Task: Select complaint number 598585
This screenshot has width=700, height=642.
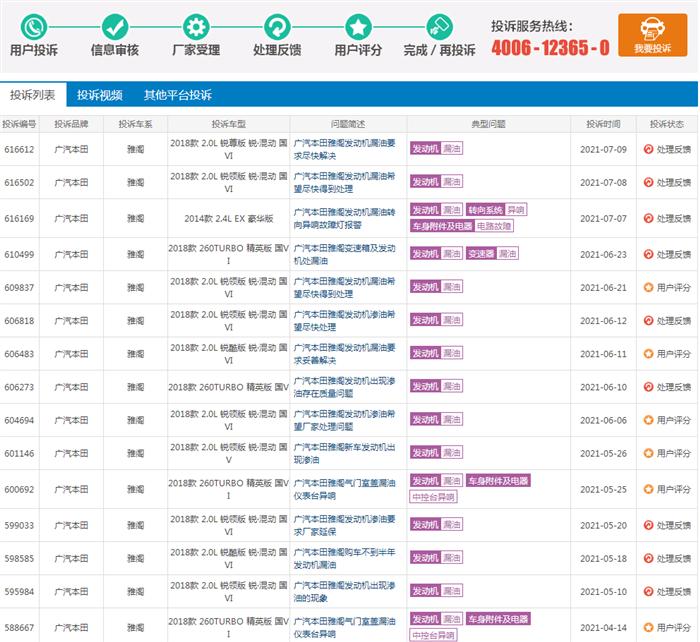Action: (19, 558)
